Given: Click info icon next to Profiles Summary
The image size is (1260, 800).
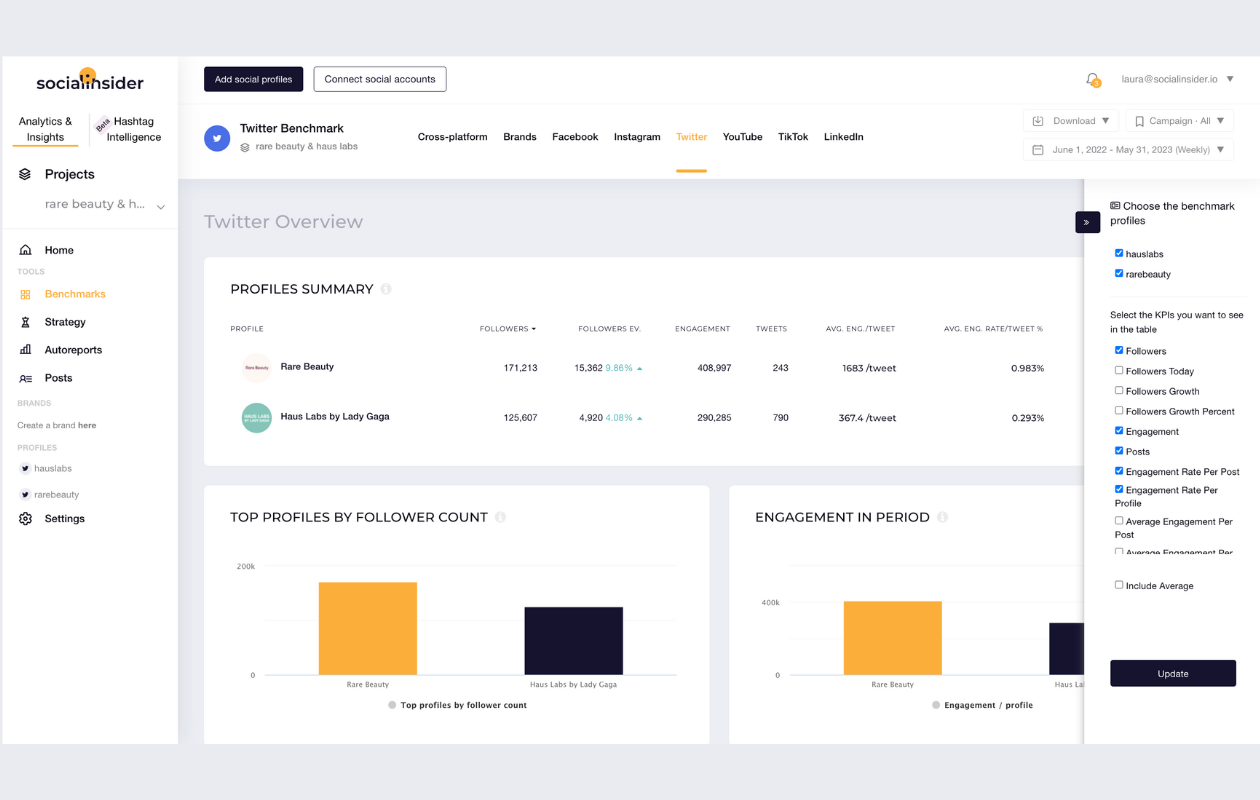Looking at the screenshot, I should click(x=386, y=289).
